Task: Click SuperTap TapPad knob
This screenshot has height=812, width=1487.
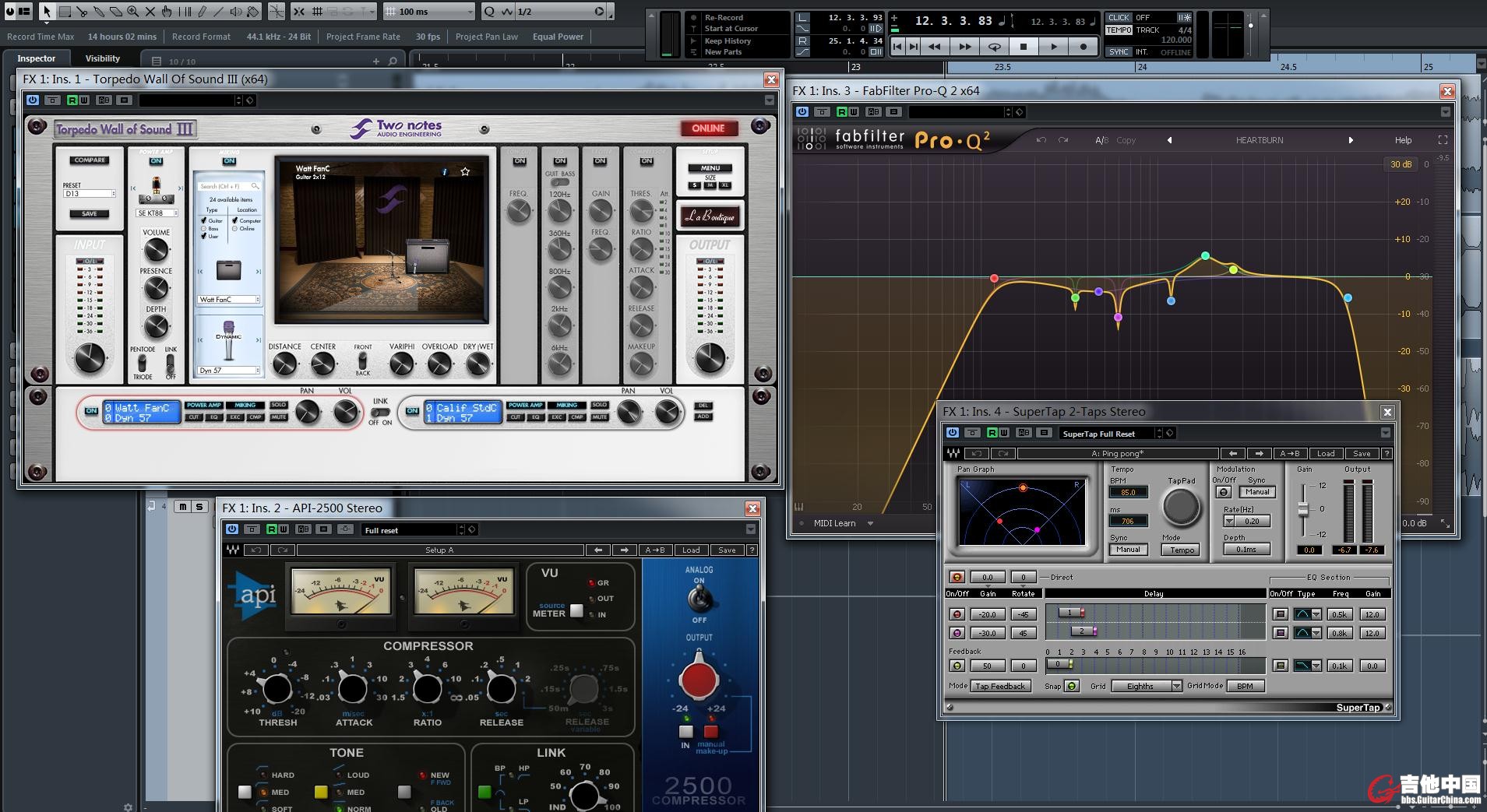Action: coord(1181,507)
